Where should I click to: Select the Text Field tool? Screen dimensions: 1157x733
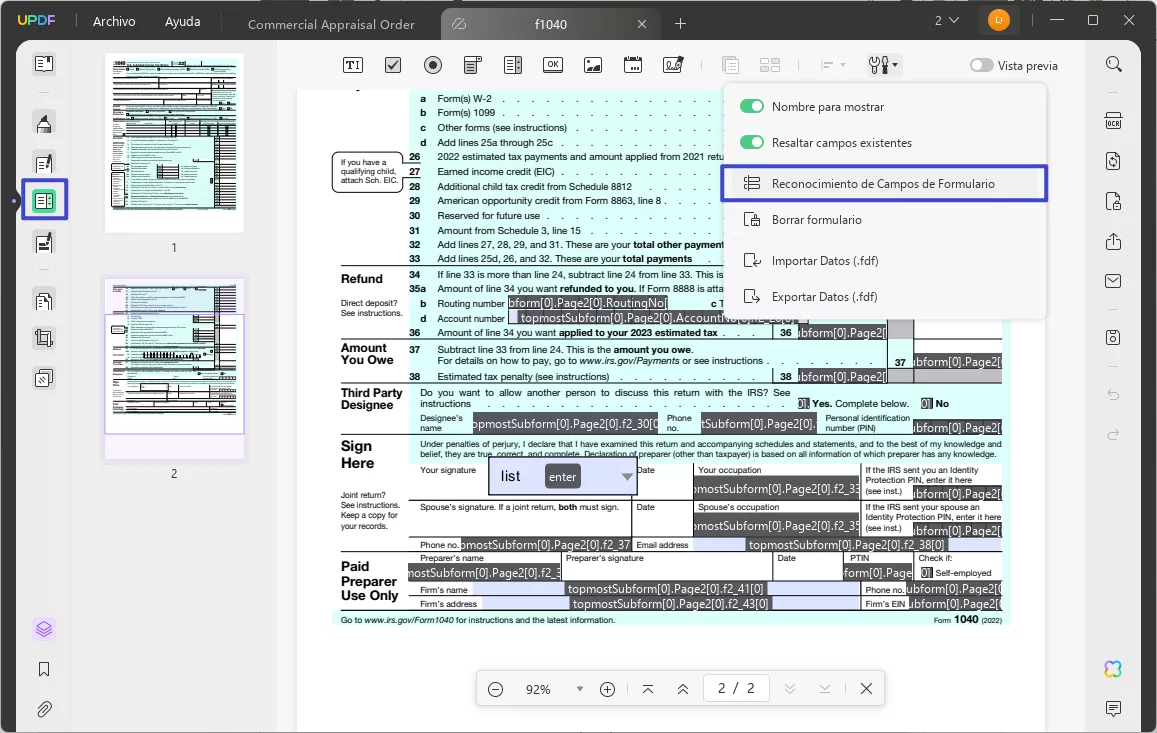tap(353, 65)
